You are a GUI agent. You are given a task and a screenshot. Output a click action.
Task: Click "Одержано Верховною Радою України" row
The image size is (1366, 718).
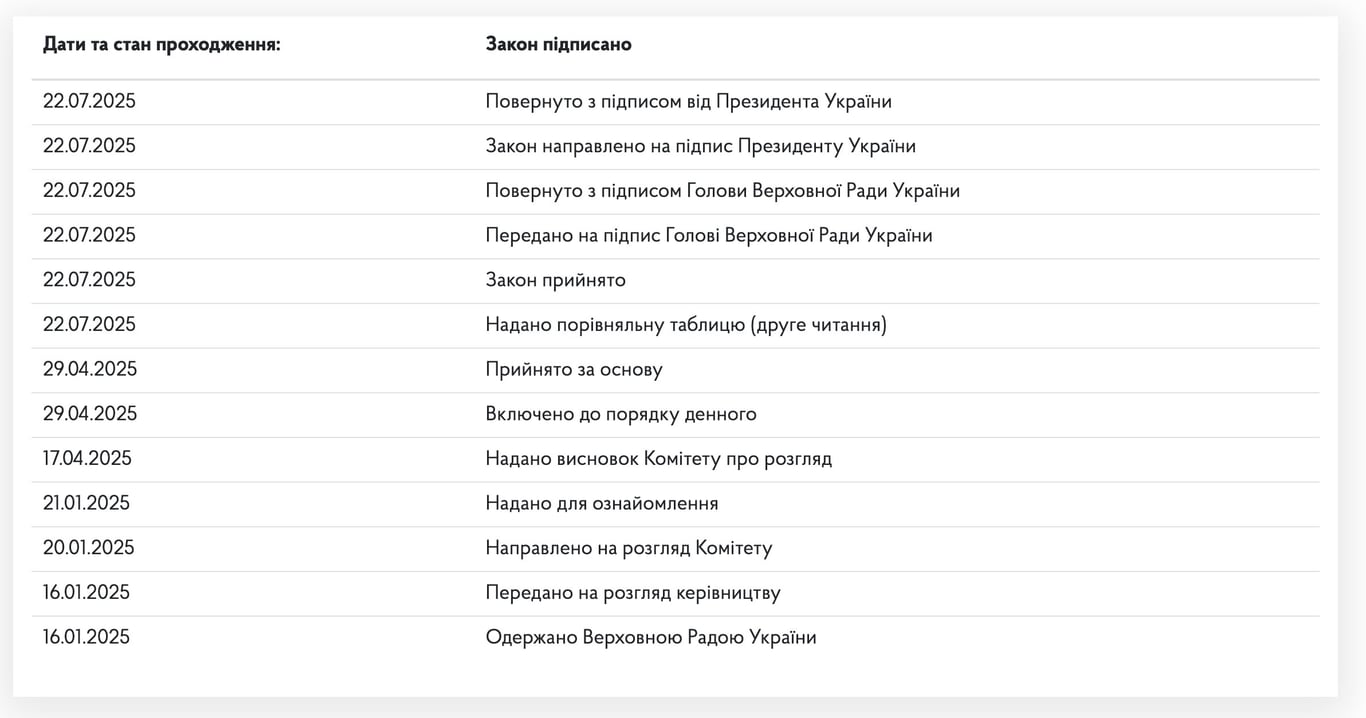pyautogui.click(x=651, y=636)
